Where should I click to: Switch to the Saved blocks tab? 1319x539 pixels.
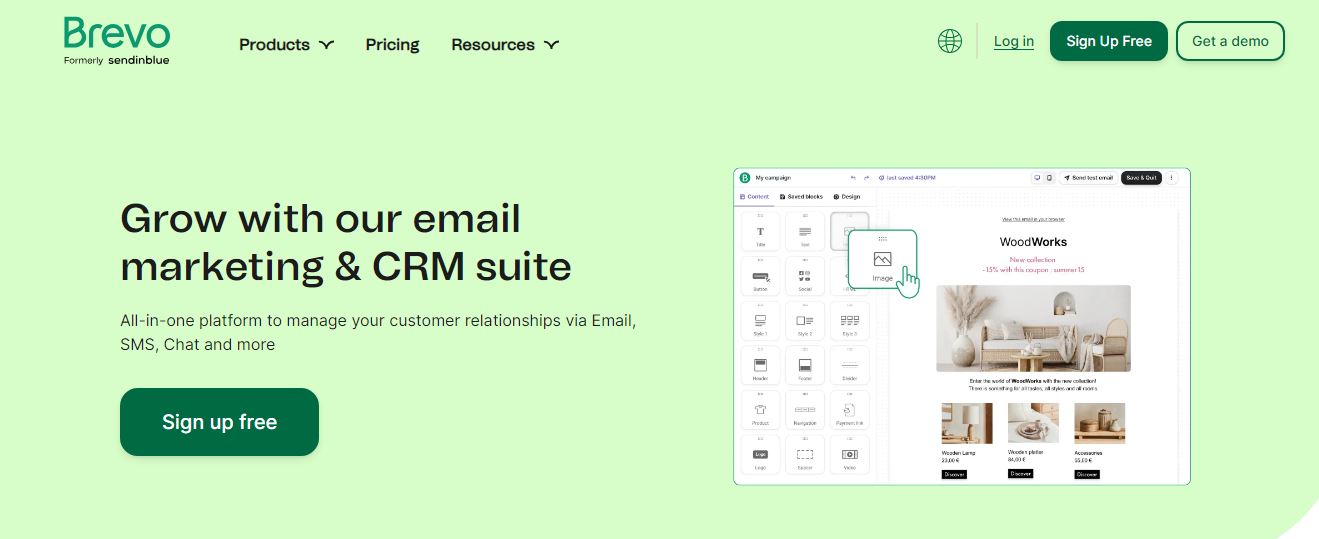801,197
